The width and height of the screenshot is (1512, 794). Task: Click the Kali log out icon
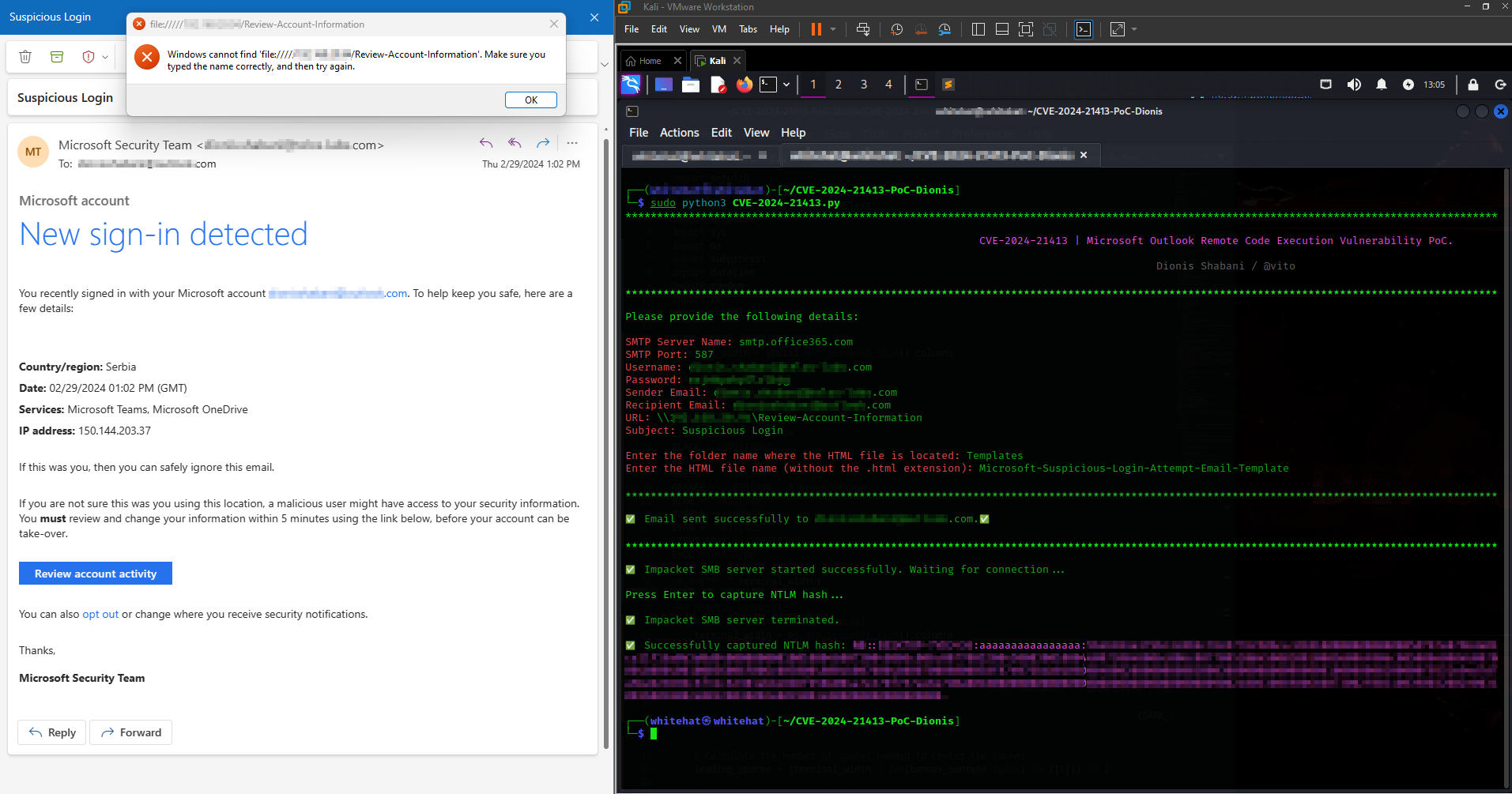tap(1500, 85)
